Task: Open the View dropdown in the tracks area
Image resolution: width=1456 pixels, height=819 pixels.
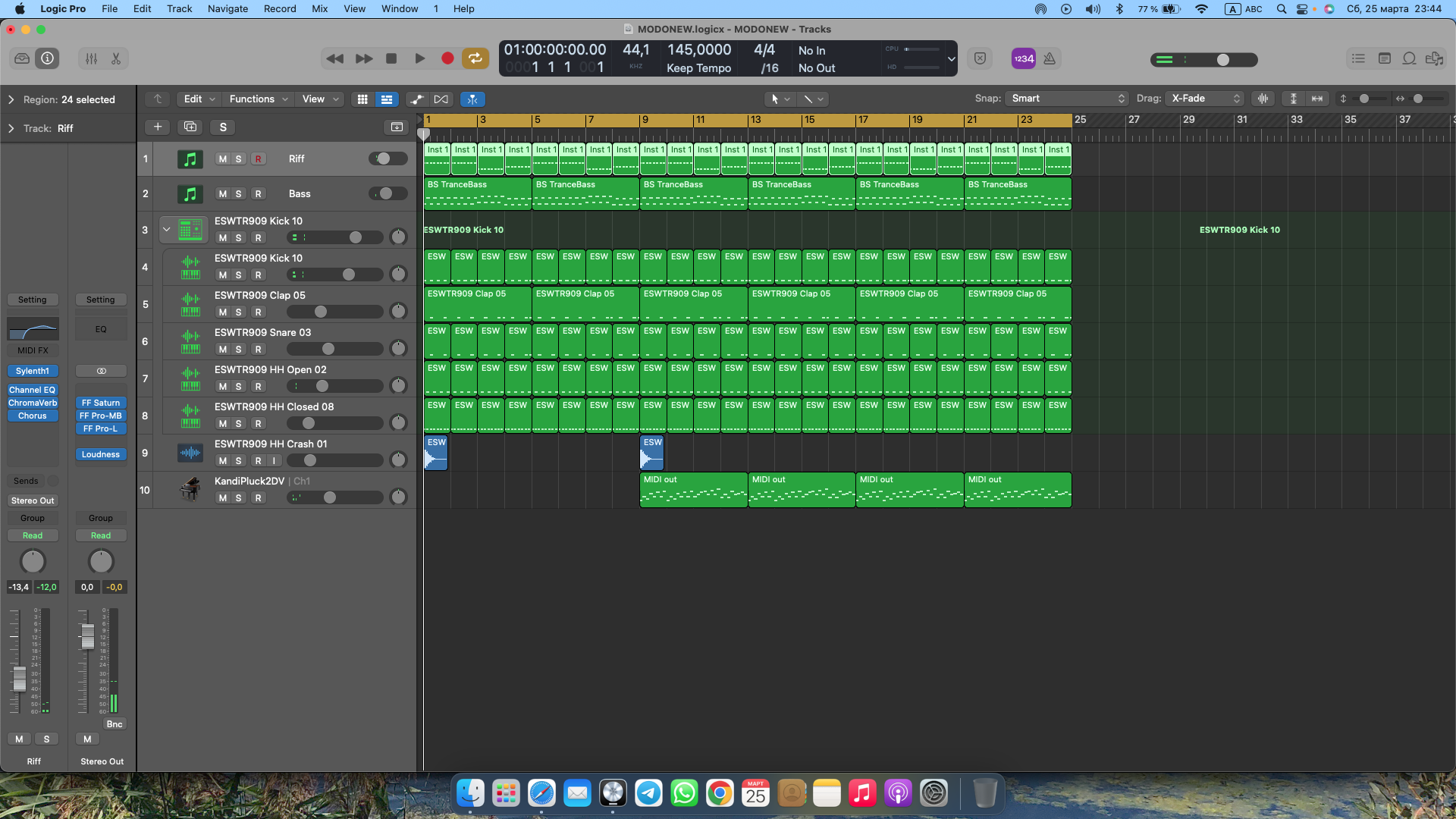Action: coord(320,99)
